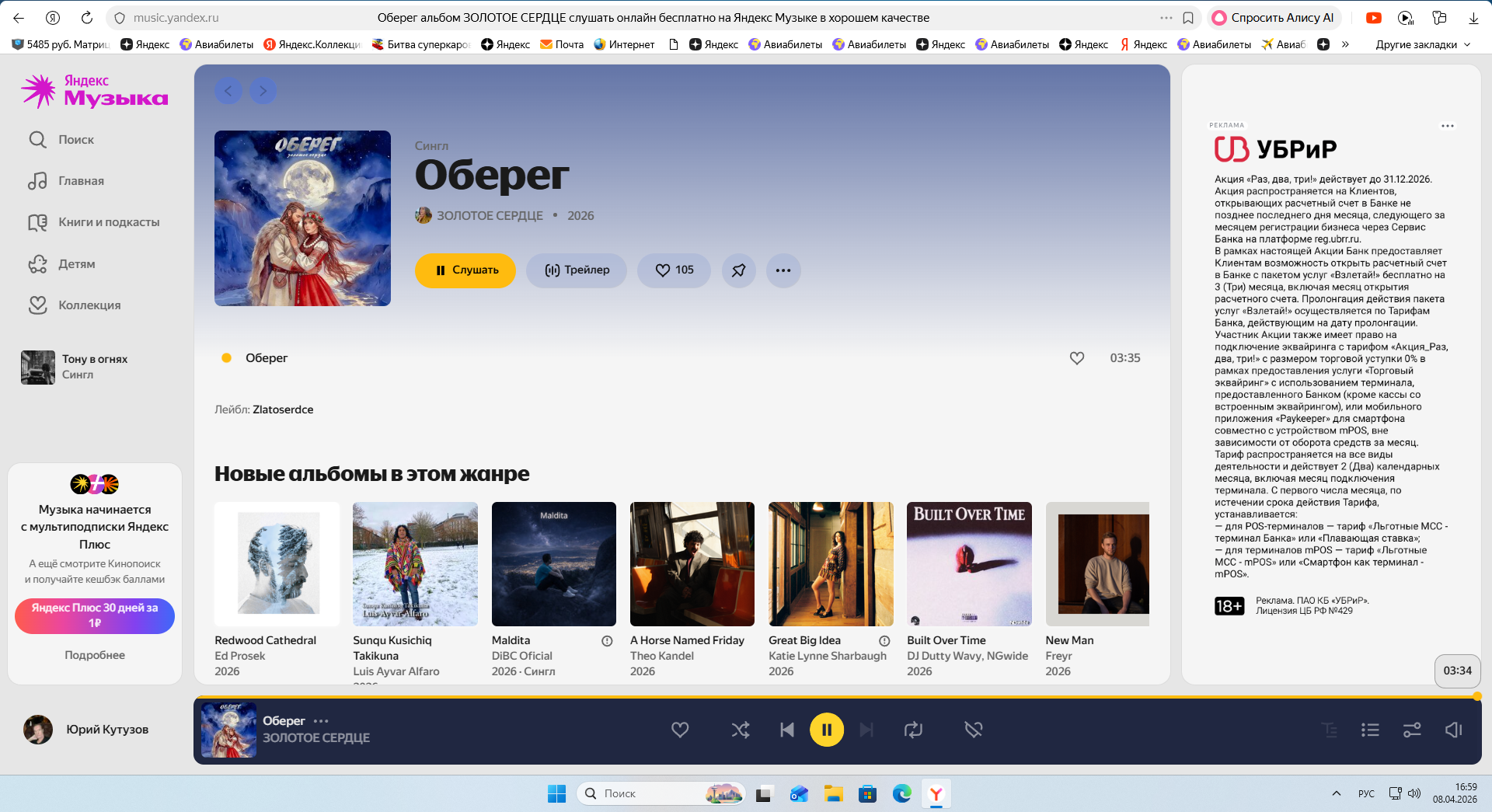Open player track options next to Оберег

[321, 721]
